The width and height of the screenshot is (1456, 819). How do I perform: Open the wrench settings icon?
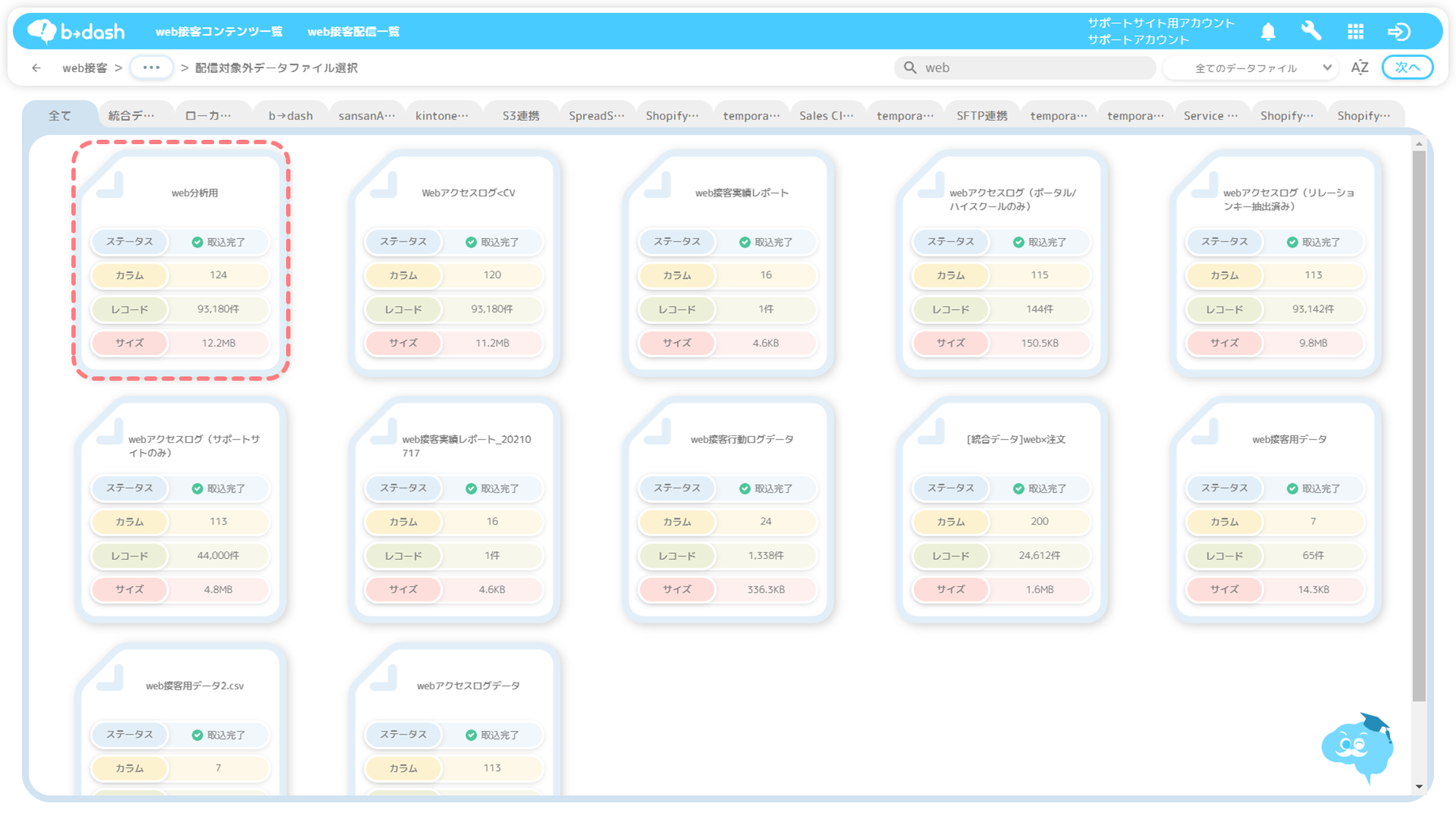[1311, 31]
